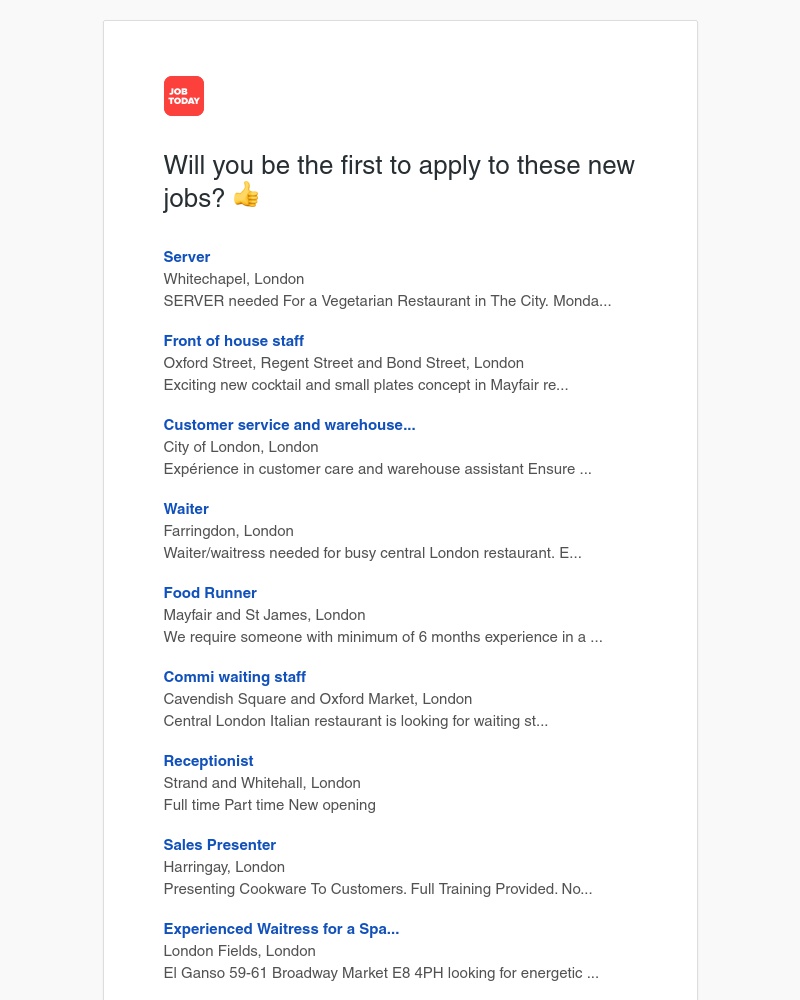
Task: Click the Whitechapel, London location text
Action: point(233,279)
